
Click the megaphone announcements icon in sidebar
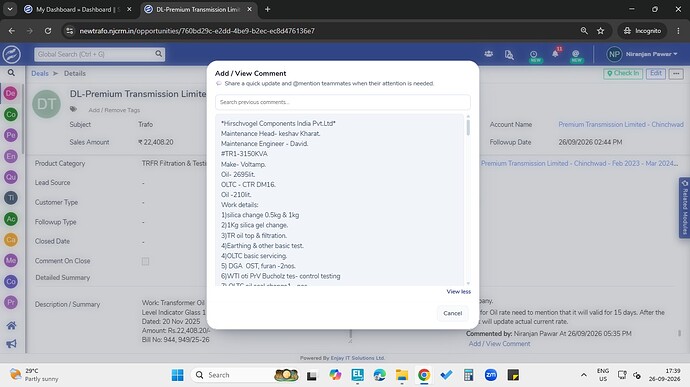click(11, 344)
